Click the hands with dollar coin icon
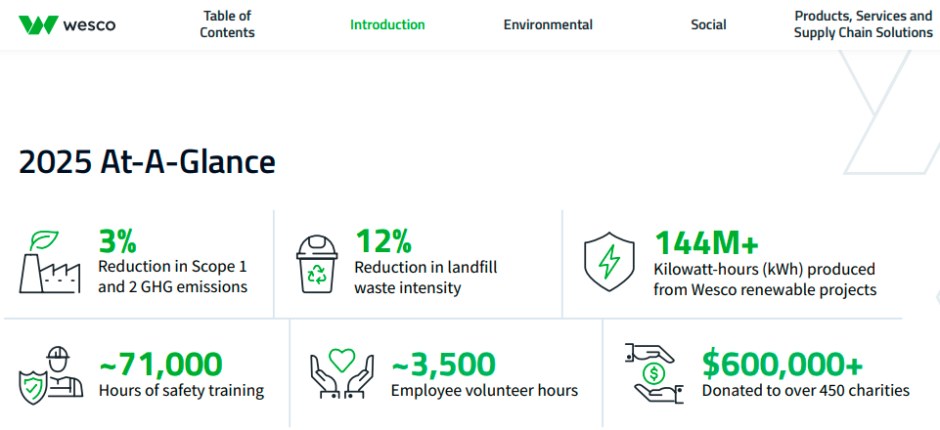Image resolution: width=940 pixels, height=430 pixels. click(655, 373)
